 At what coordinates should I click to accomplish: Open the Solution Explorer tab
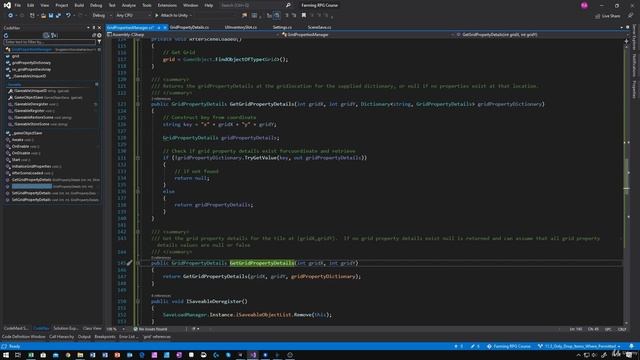(x=65, y=328)
